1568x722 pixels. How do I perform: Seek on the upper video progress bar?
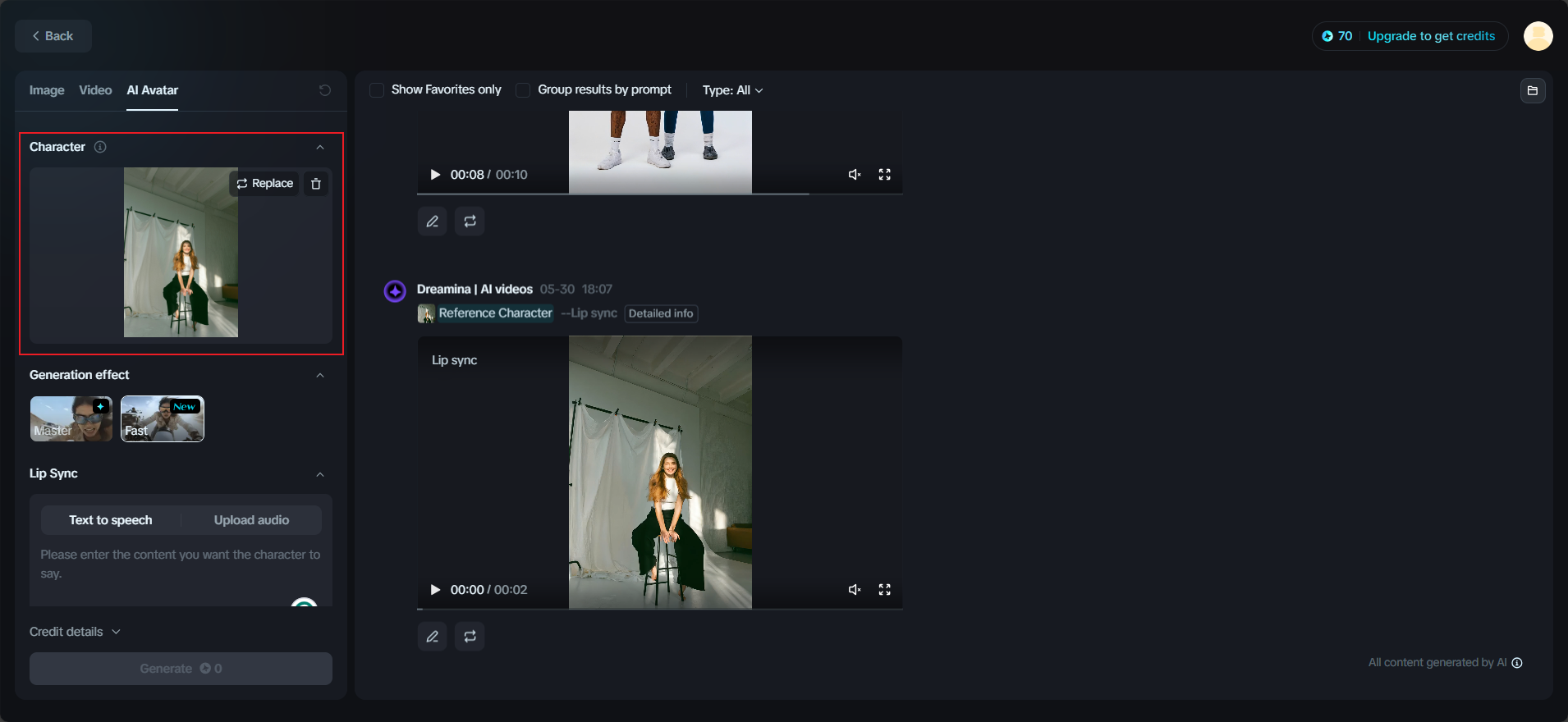pyautogui.click(x=659, y=194)
